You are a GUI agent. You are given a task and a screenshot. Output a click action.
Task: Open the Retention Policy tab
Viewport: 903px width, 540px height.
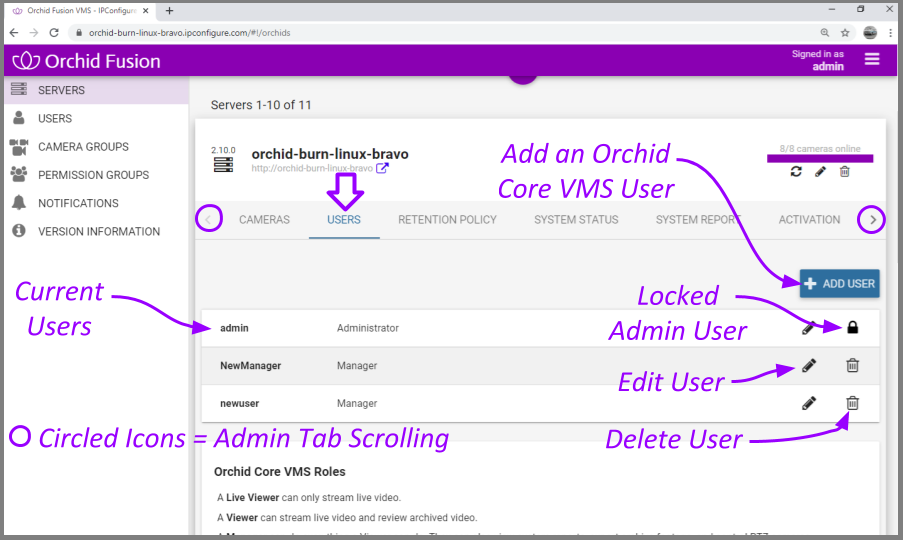[447, 219]
